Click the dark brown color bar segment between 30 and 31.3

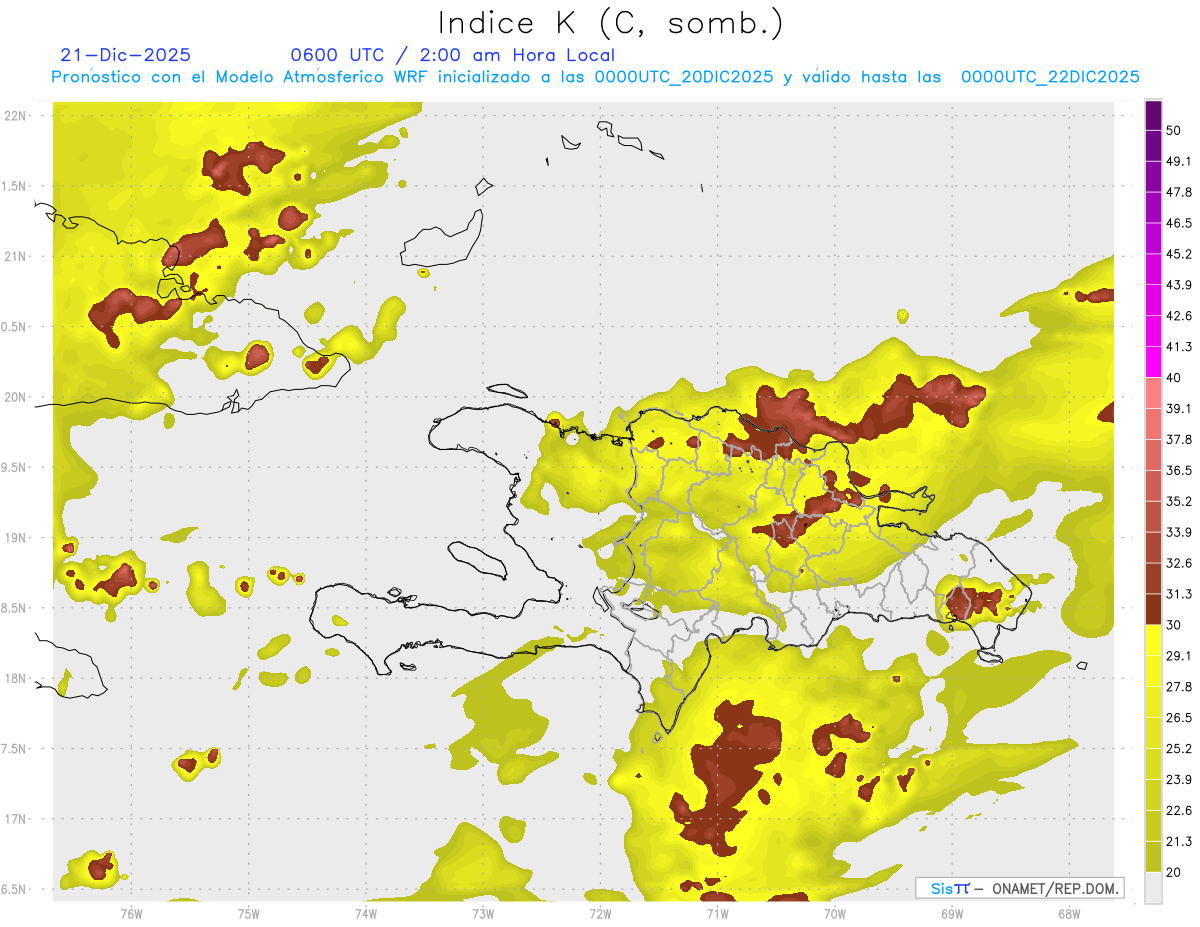[x=1154, y=609]
